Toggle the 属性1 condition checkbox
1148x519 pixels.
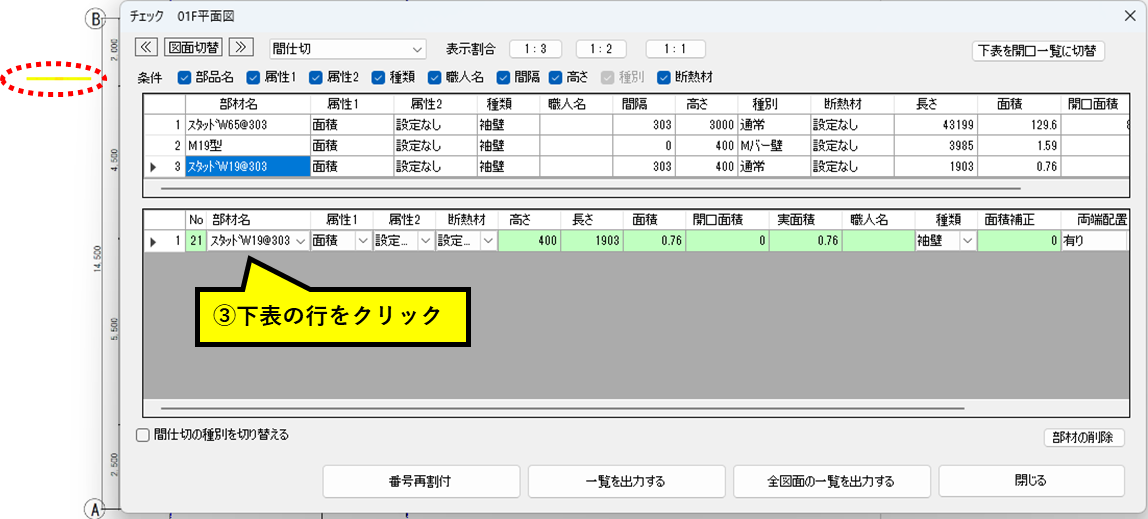tap(253, 77)
